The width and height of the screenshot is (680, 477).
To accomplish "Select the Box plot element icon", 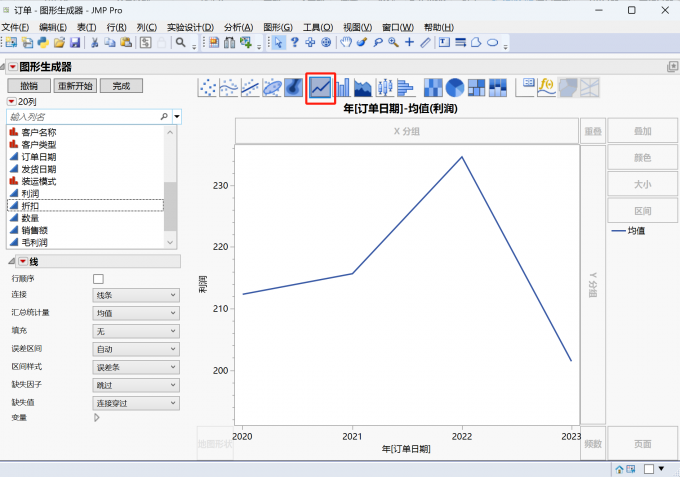I will pos(384,88).
